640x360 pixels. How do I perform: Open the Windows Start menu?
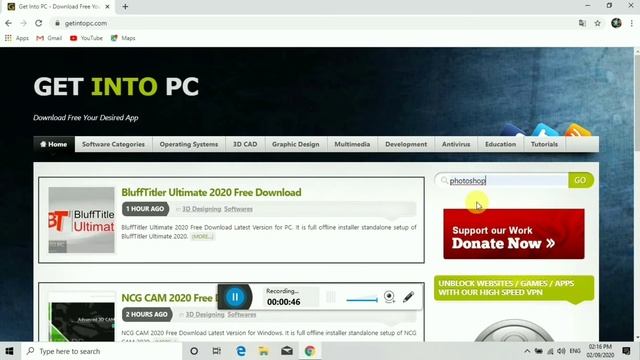tap(9, 351)
